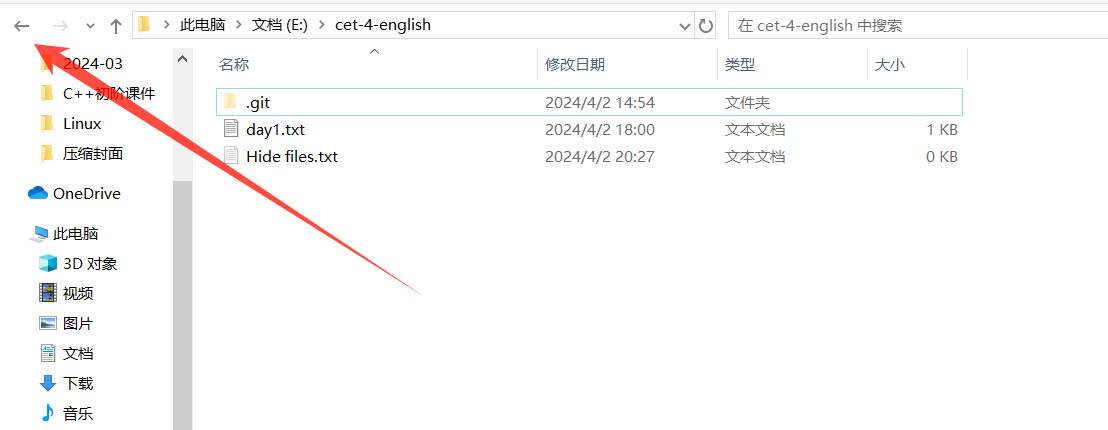Click the 2024/4/2 18:00 date cell
Screen dimensions: 1108x430
click(x=600, y=130)
